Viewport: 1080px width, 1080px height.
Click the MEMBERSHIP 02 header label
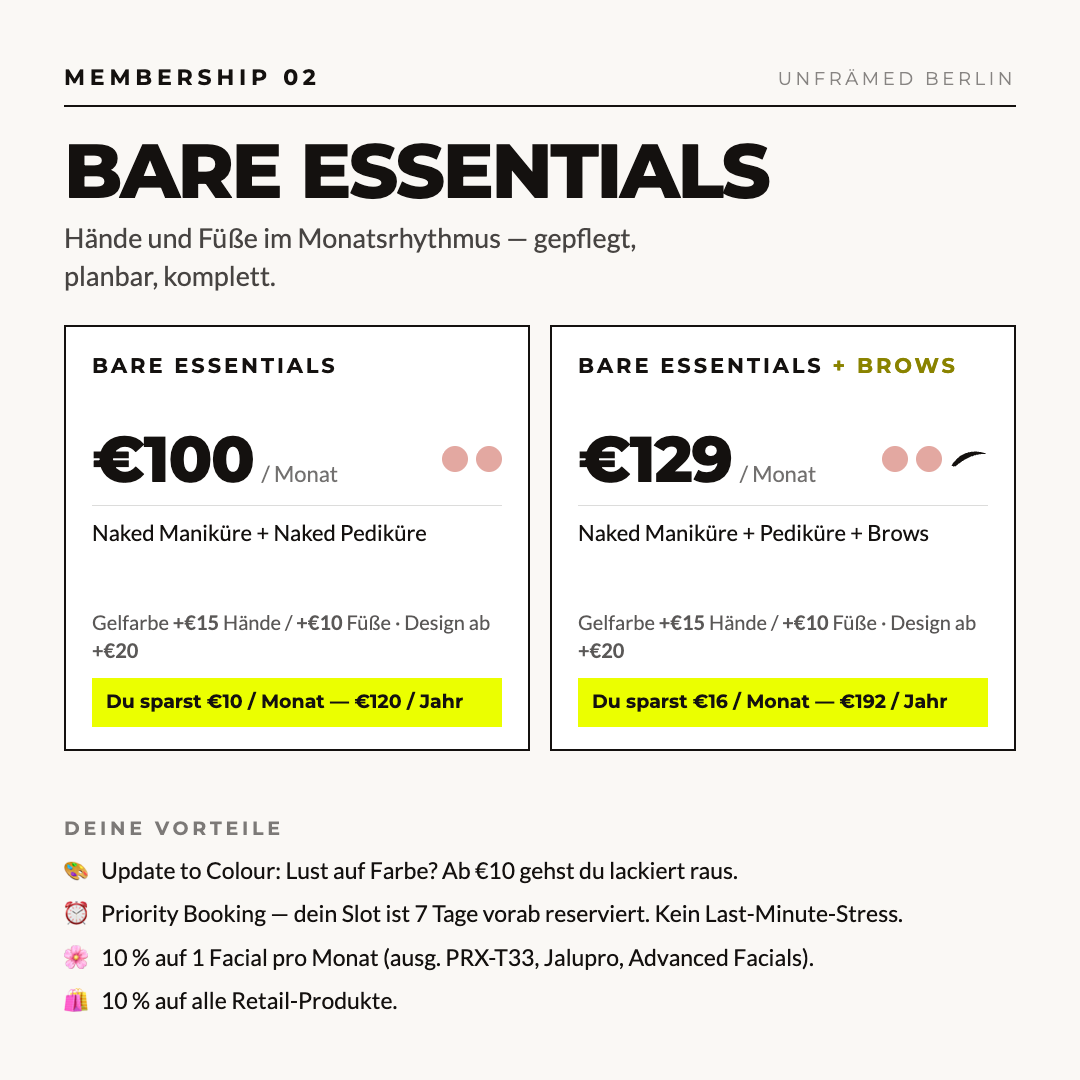pos(191,77)
